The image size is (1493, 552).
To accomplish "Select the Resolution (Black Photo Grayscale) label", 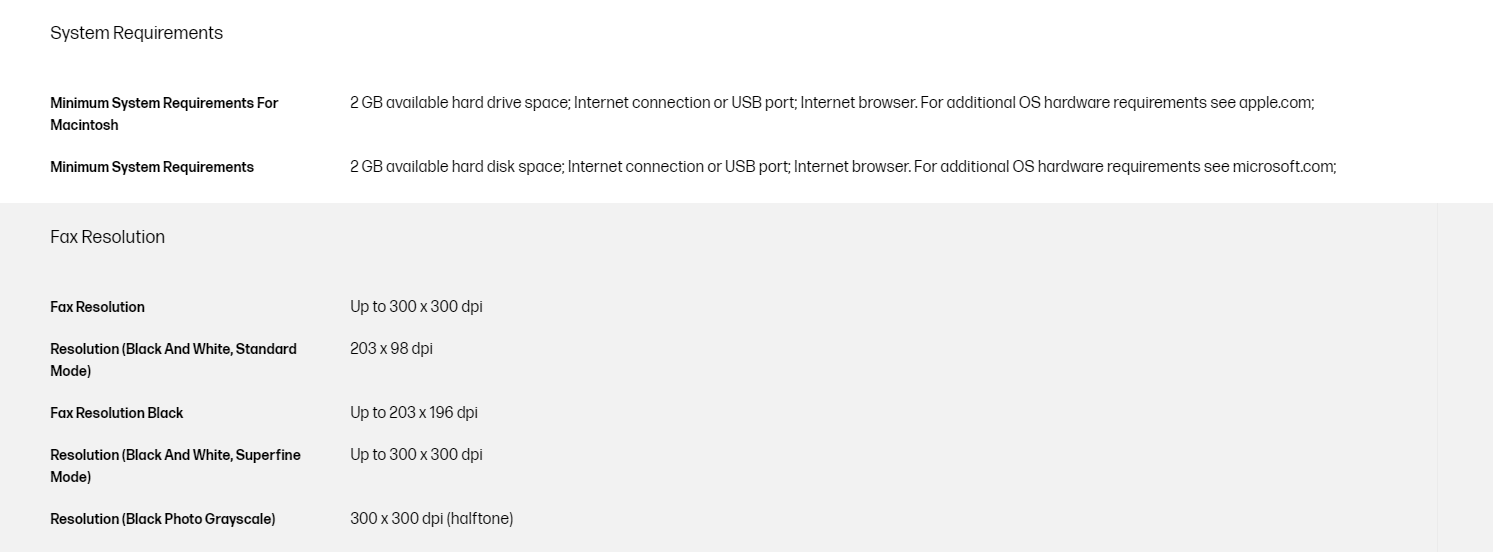I will 163,519.
